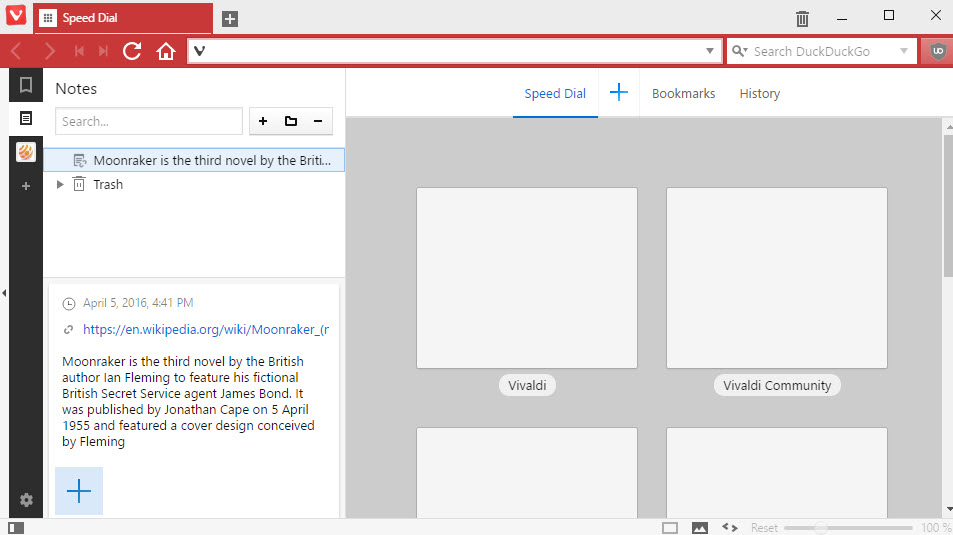Click the Search DuckDuckGo field
The height and width of the screenshot is (535, 953).
tap(821, 51)
